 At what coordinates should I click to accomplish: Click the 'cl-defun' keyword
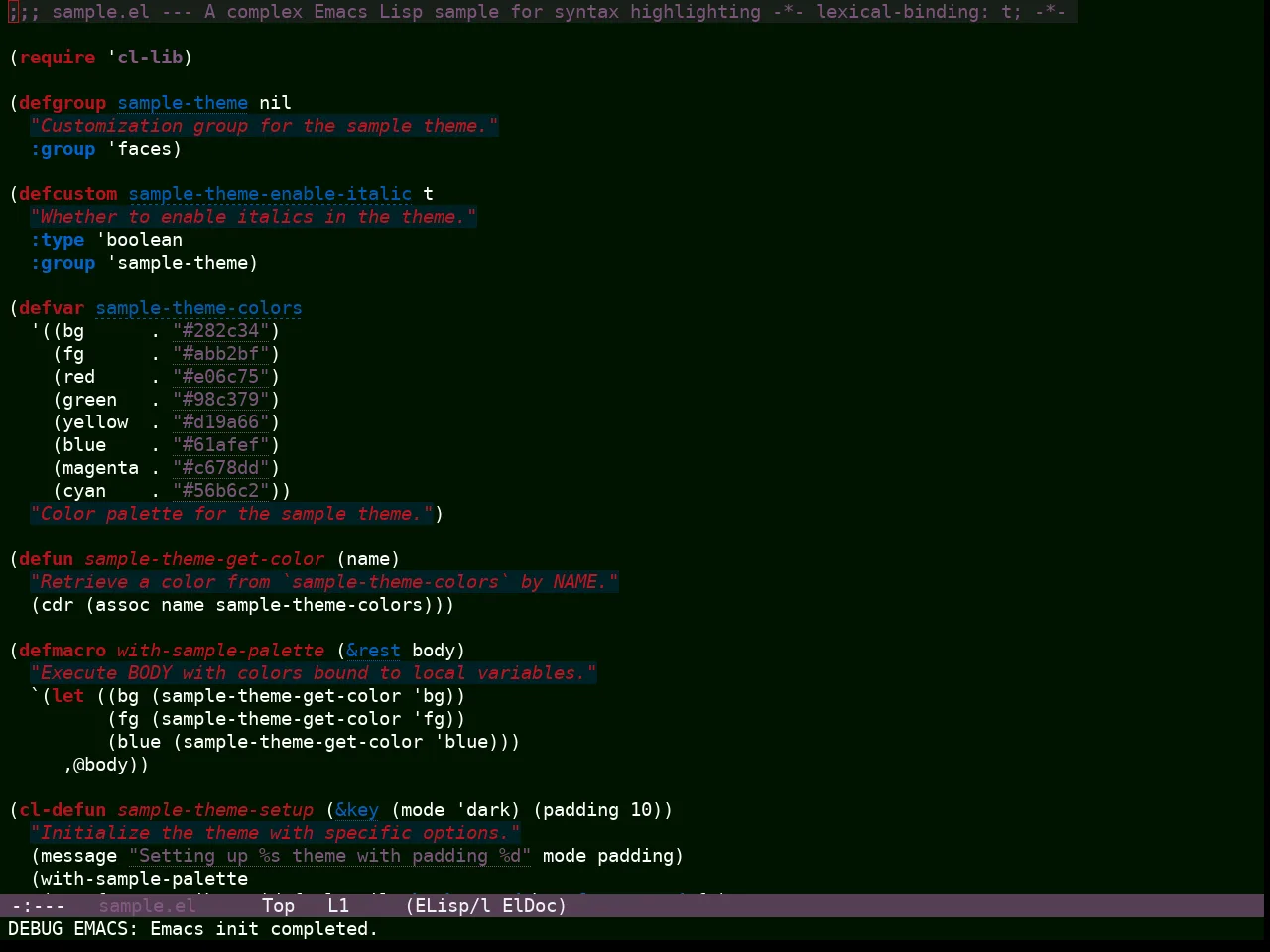63,810
